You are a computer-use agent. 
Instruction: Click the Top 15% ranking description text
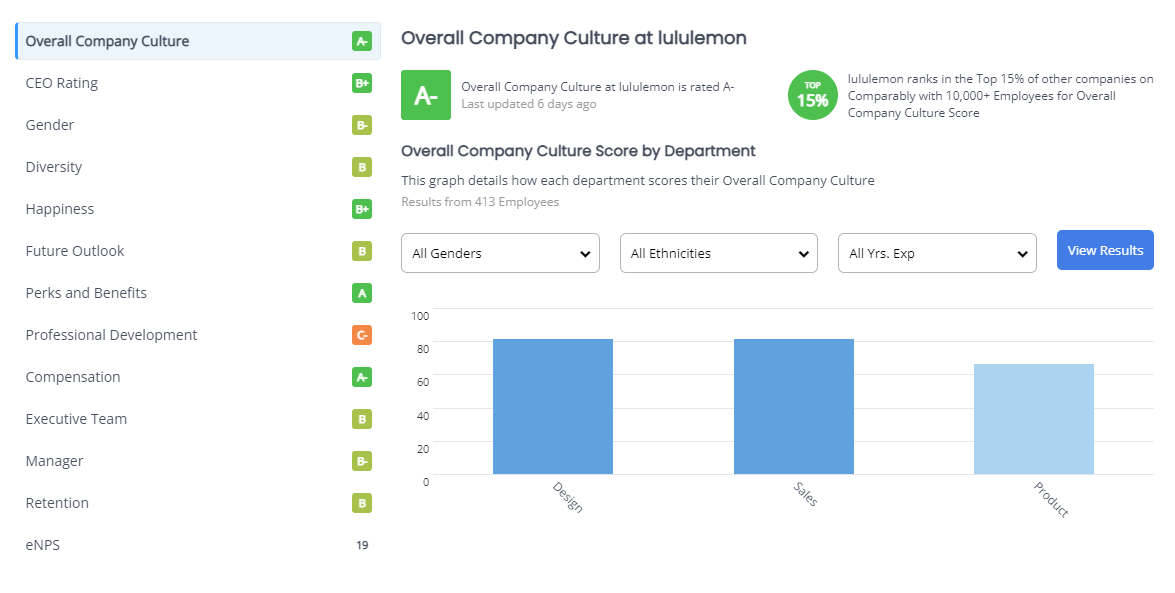coord(1000,96)
